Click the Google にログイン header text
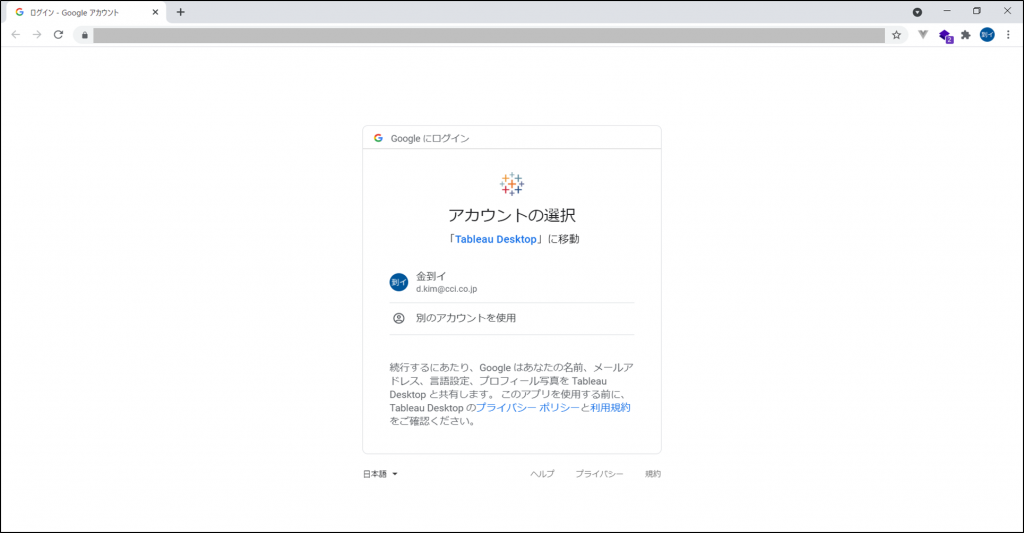The width and height of the screenshot is (1024, 533). (430, 138)
